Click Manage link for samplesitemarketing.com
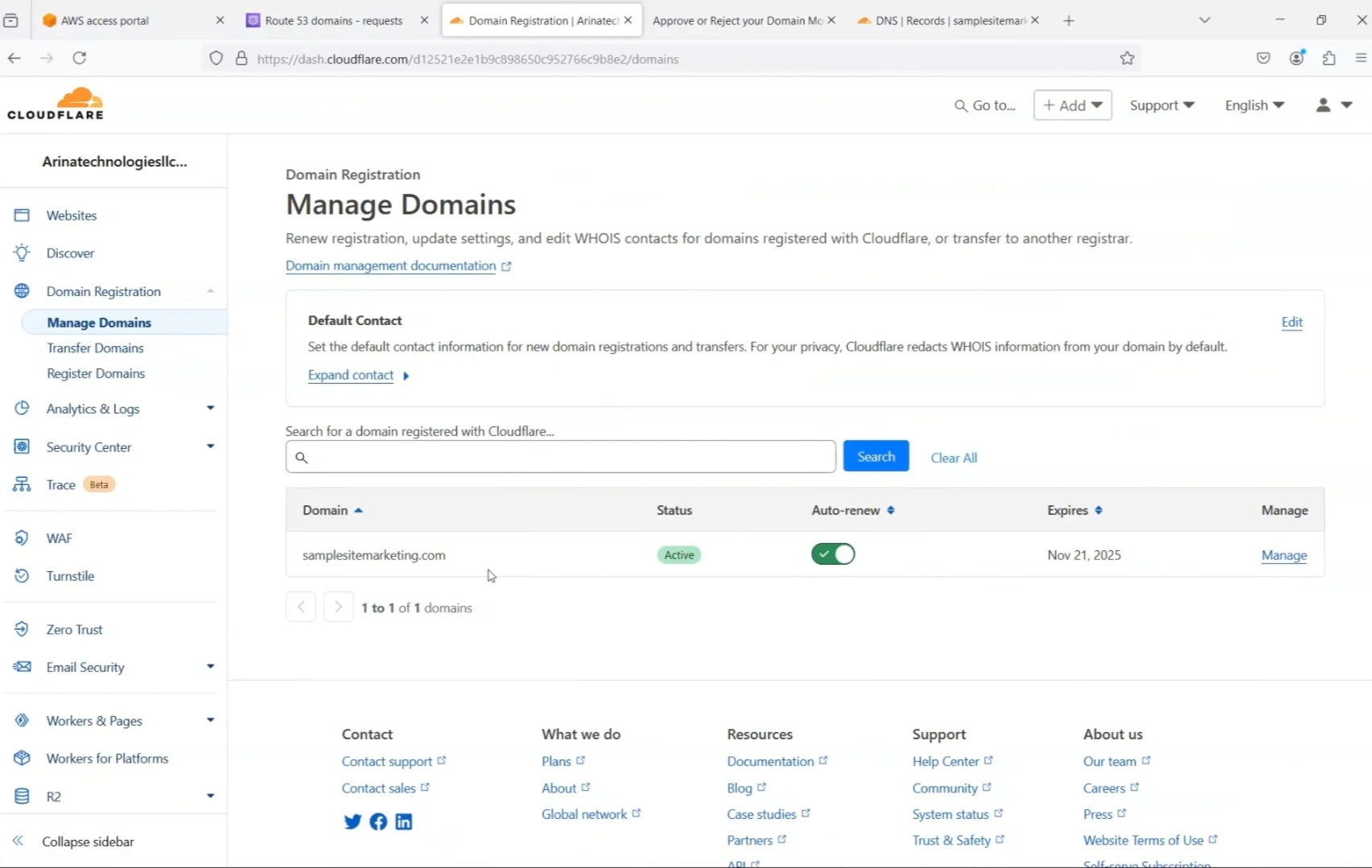The image size is (1372, 868). 1283,555
